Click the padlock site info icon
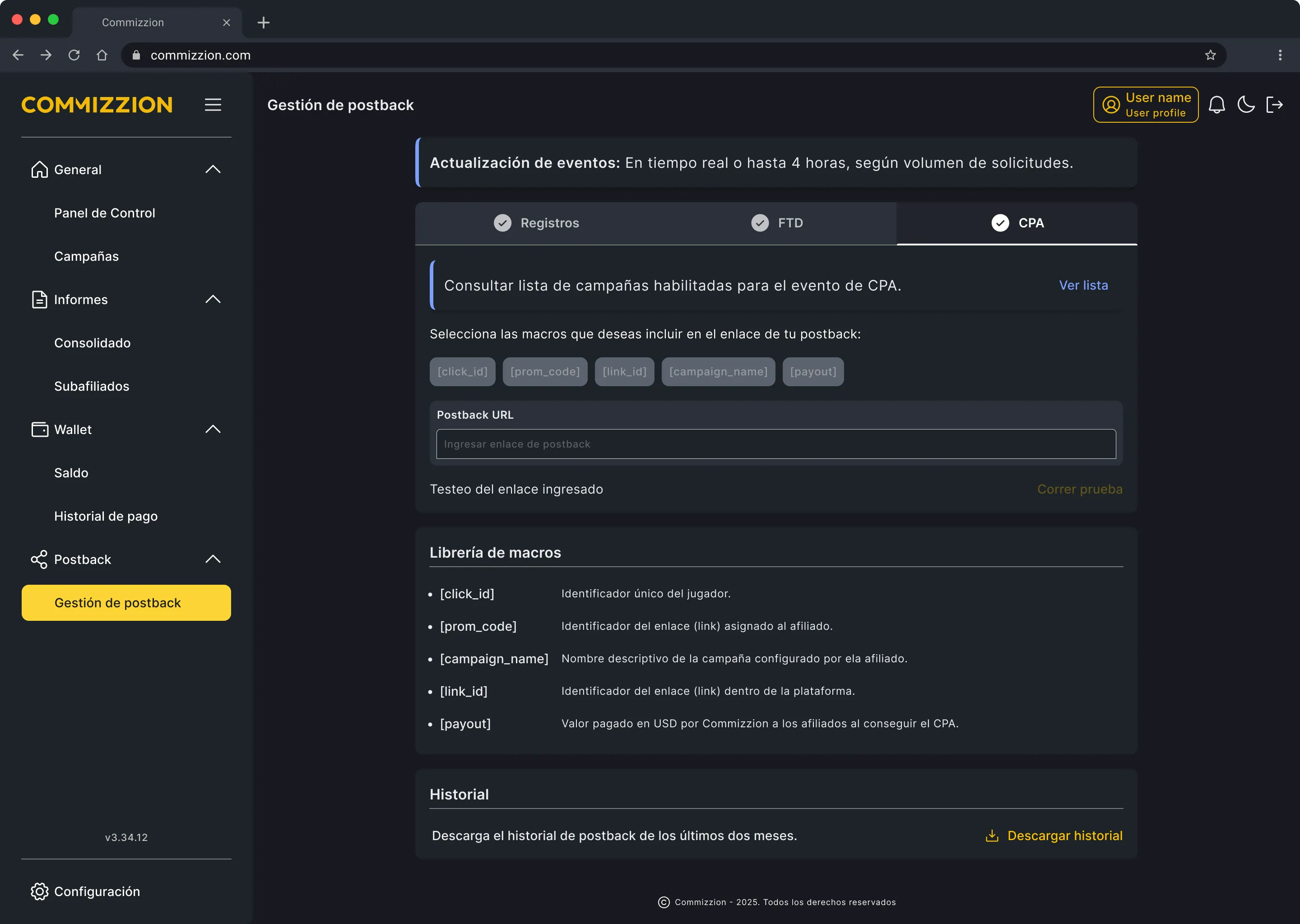Screen dimensions: 1300x924 click(x=136, y=55)
